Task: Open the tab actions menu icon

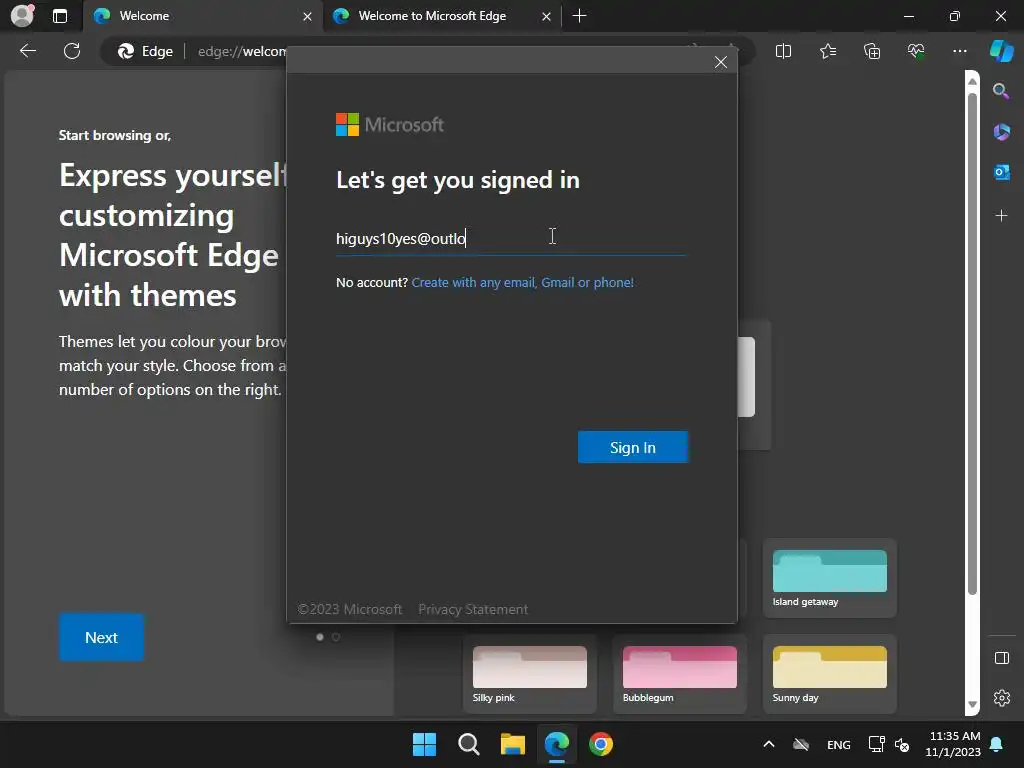Action: point(60,16)
